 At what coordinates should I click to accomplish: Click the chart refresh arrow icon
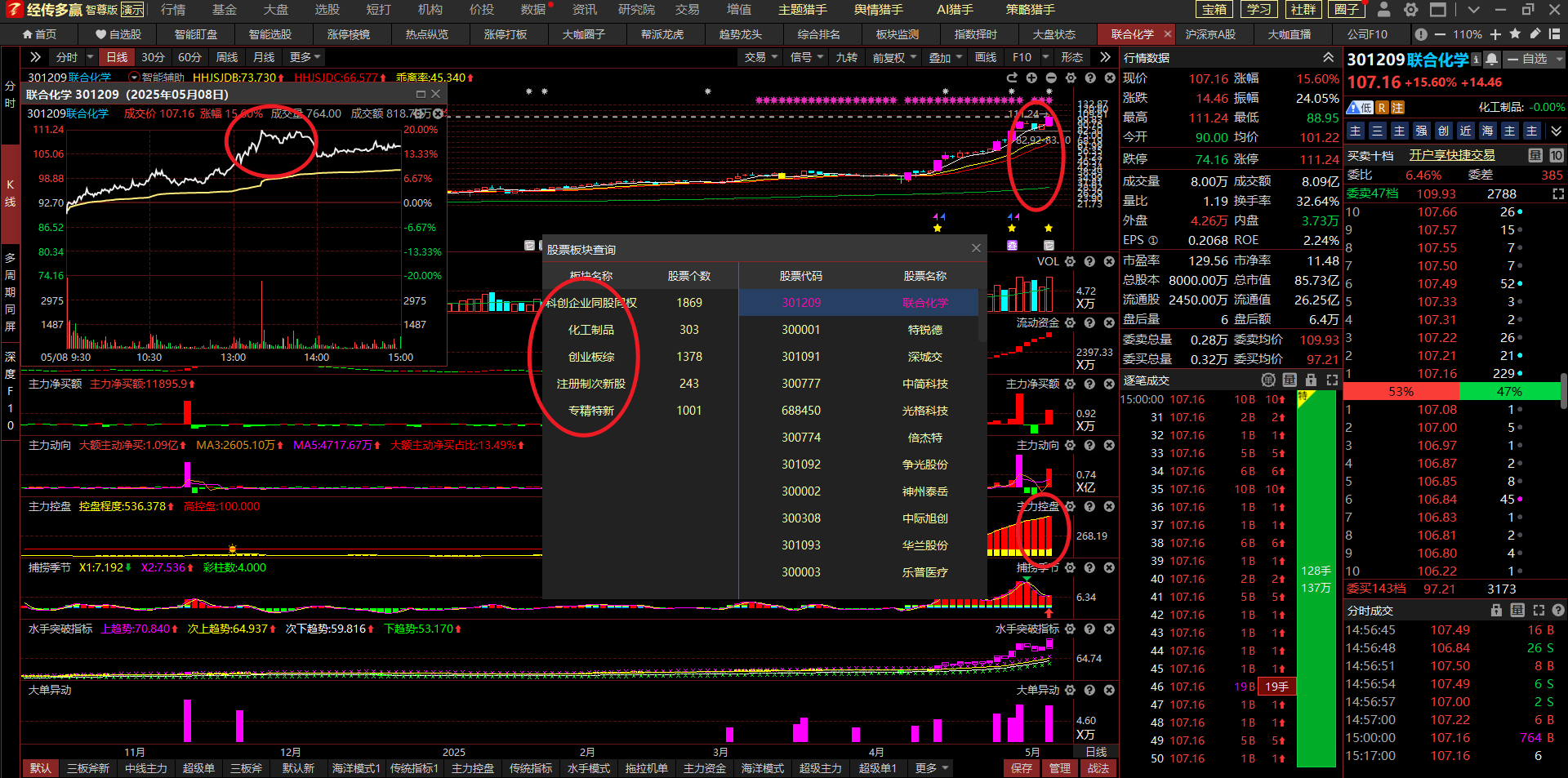click(1012, 78)
